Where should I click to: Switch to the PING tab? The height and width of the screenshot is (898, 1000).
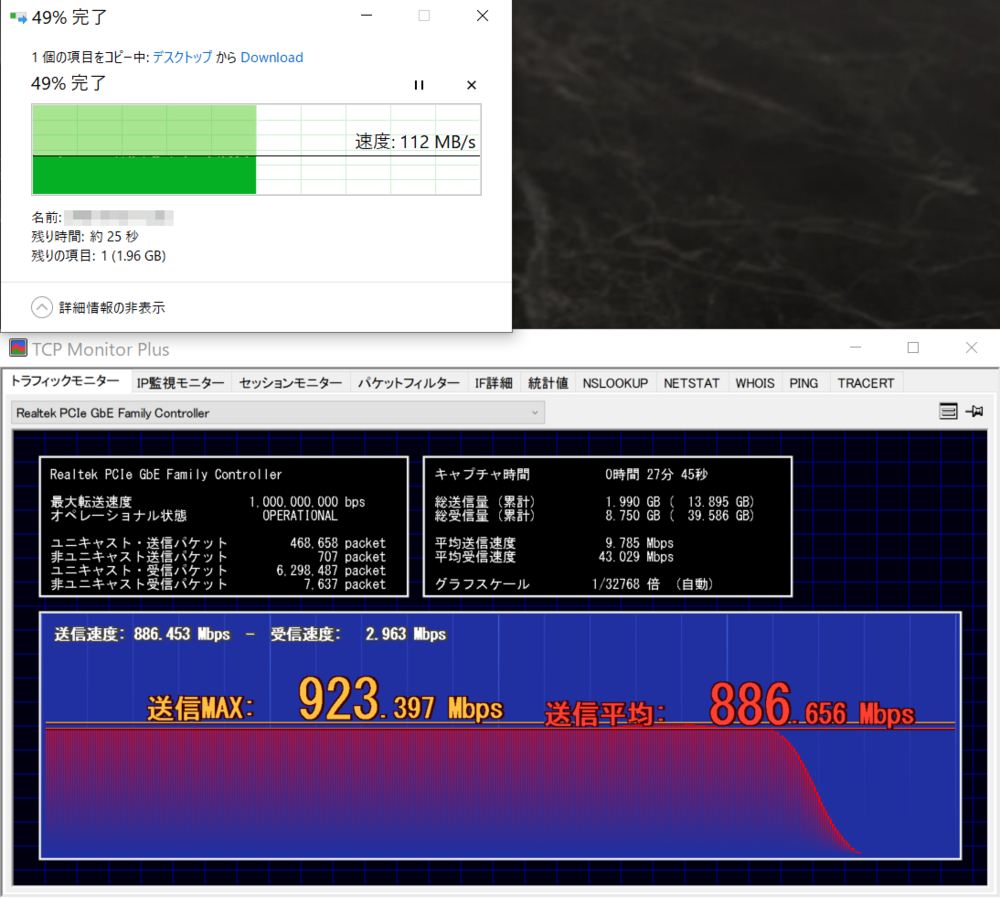pos(804,383)
